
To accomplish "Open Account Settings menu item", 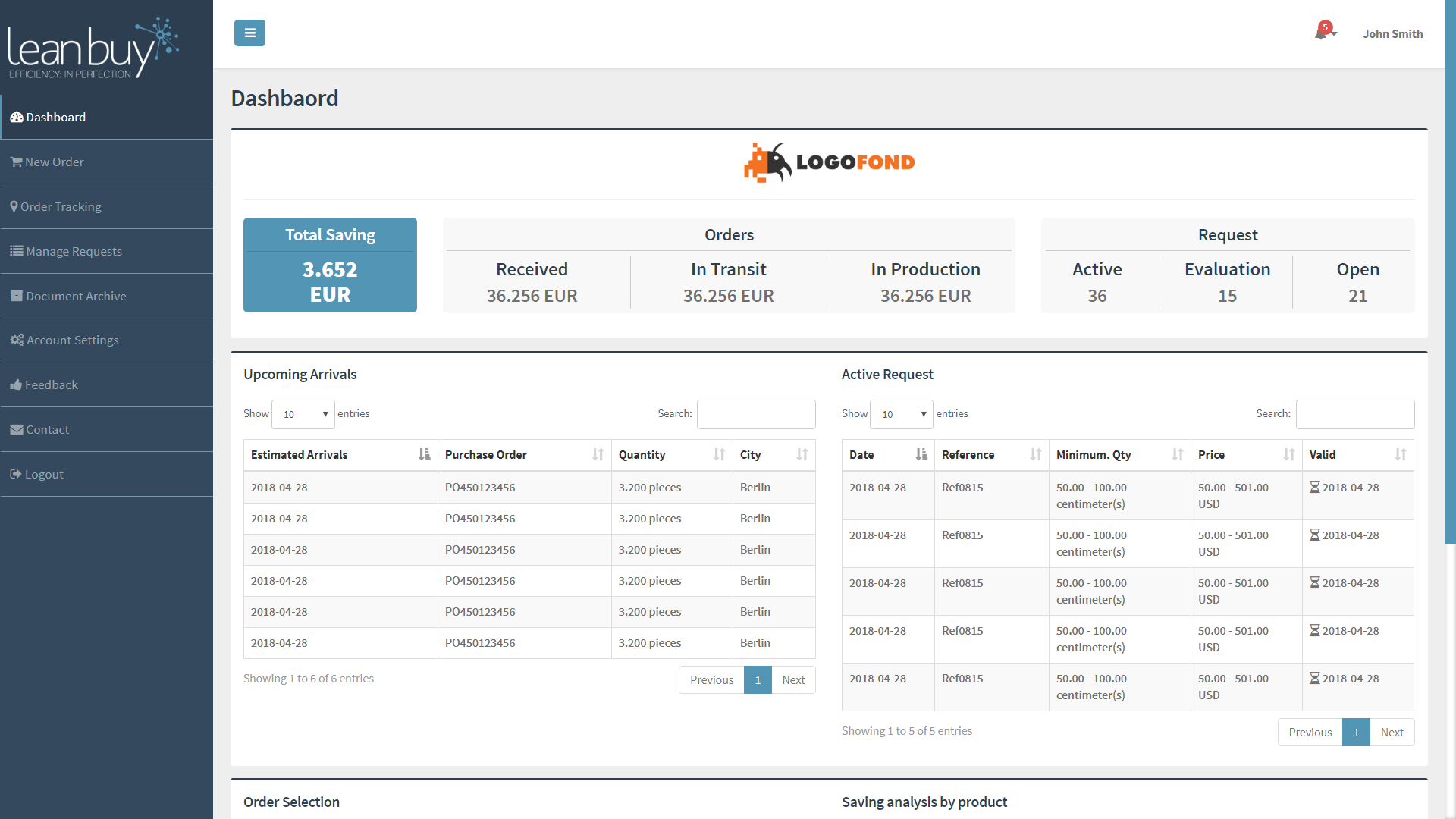I will click(107, 340).
